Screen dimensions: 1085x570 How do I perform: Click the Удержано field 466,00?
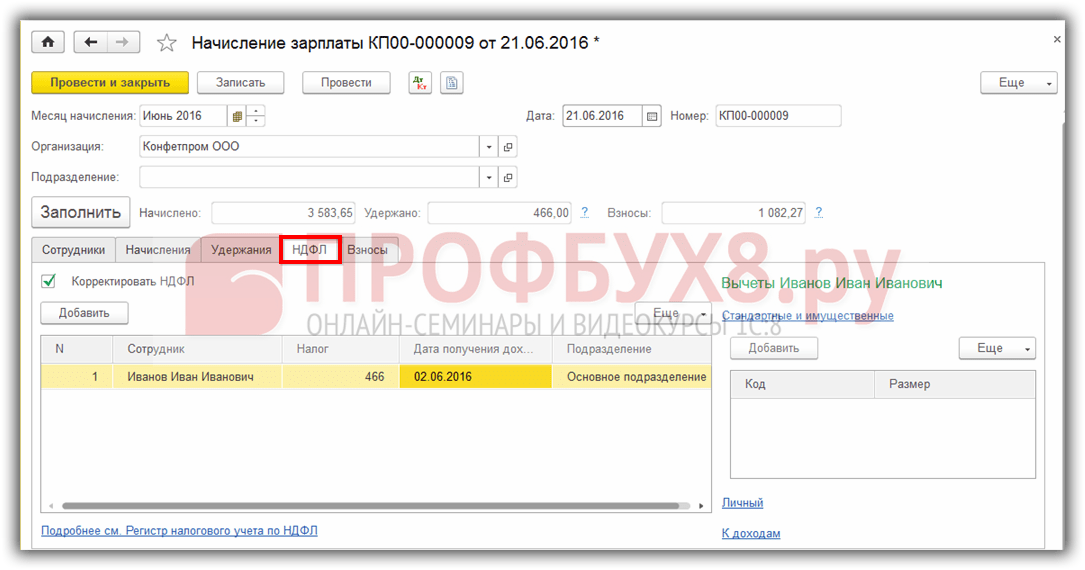pyautogui.click(x=500, y=213)
